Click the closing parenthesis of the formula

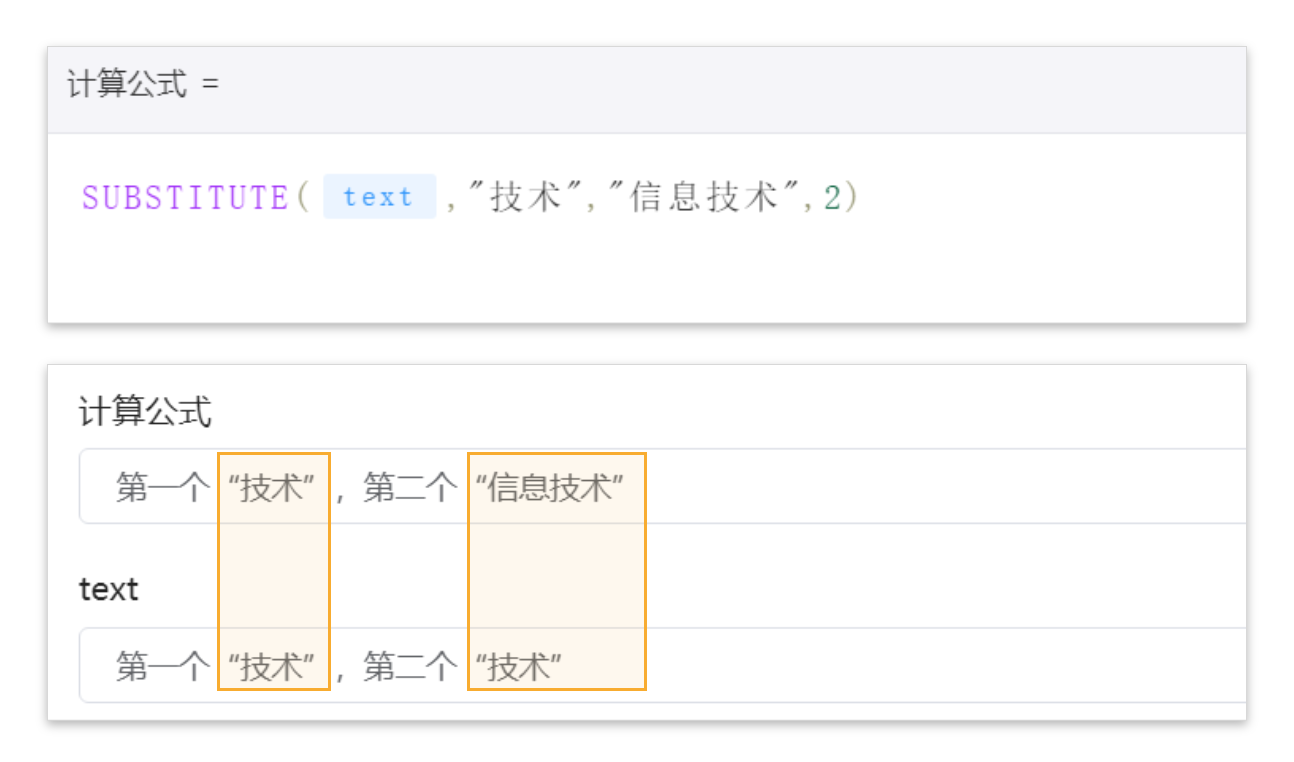click(852, 197)
